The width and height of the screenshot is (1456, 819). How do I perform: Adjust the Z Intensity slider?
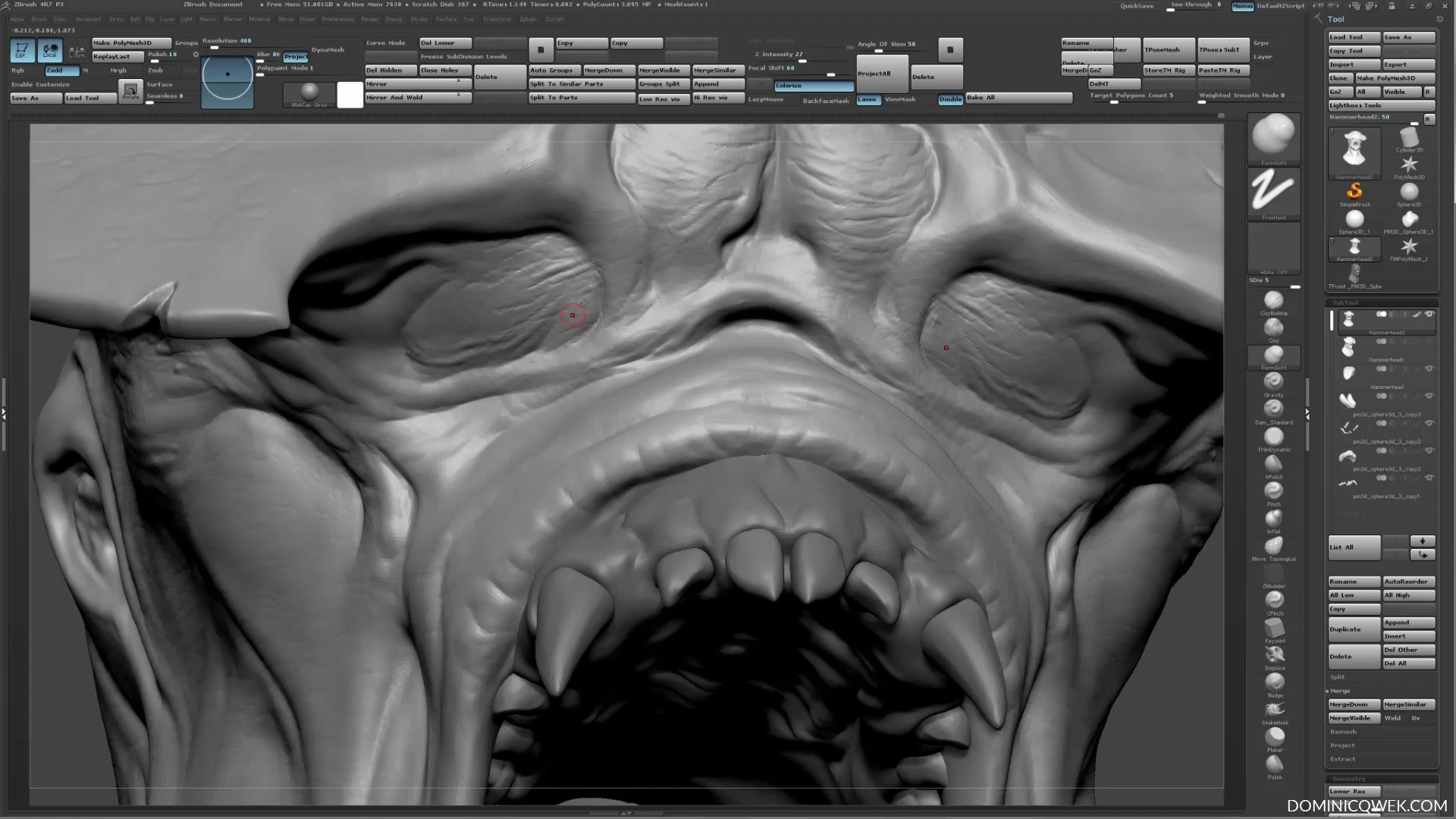[x=801, y=55]
